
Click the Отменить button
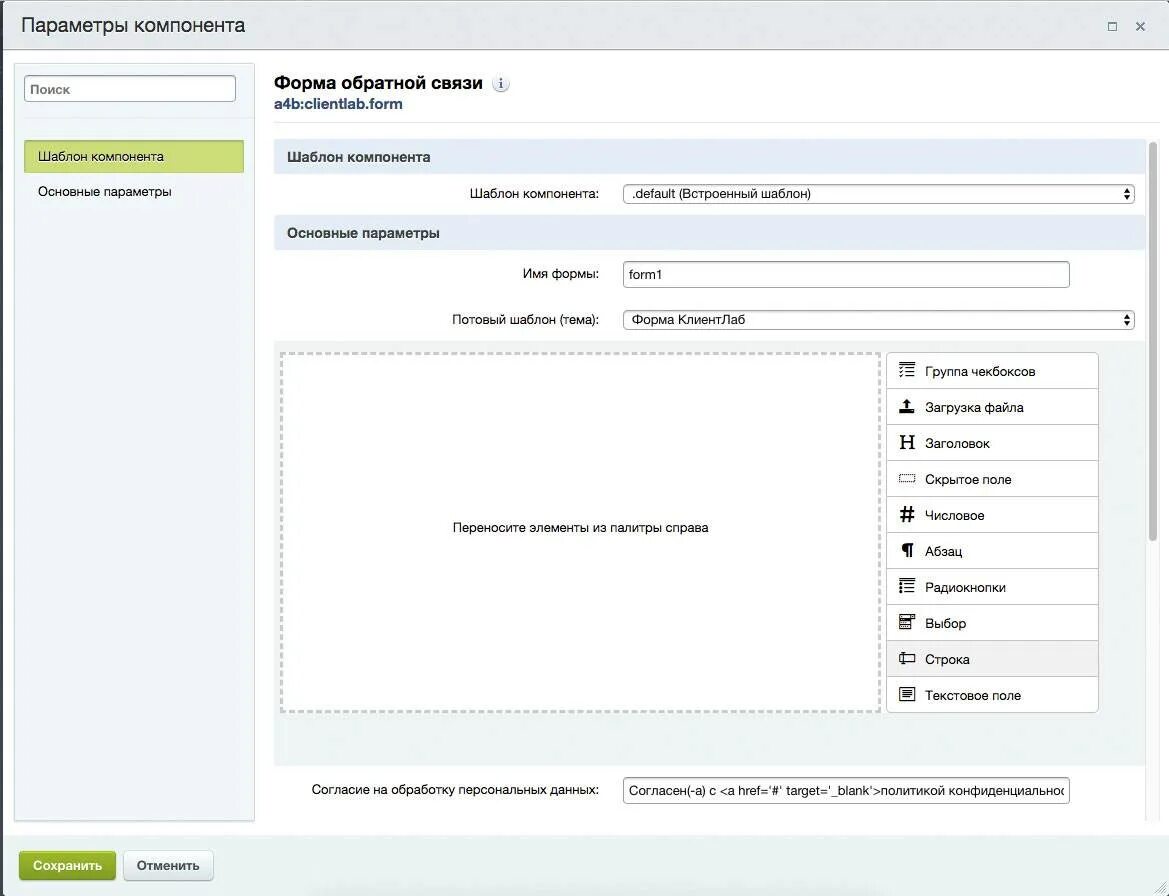168,865
